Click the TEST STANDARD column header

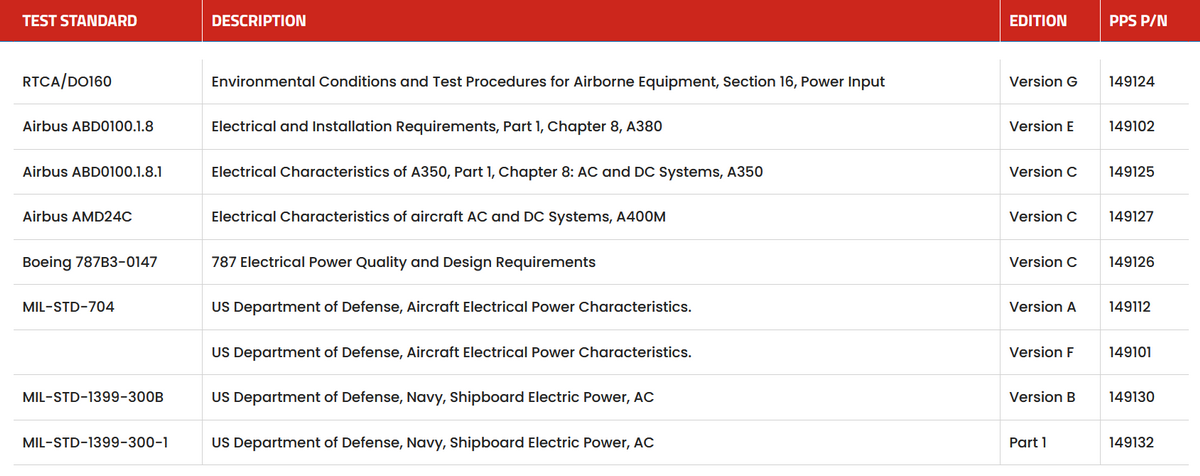80,21
